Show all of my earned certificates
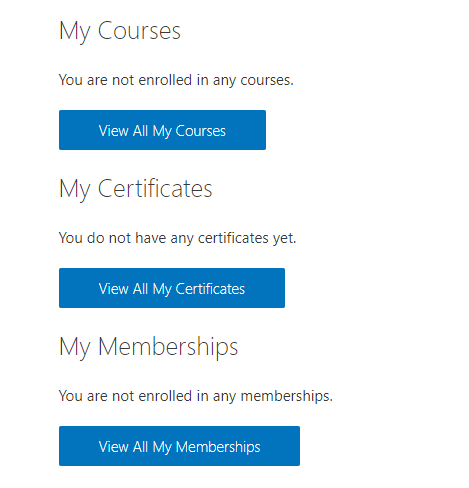469x488 pixels. 172,288
